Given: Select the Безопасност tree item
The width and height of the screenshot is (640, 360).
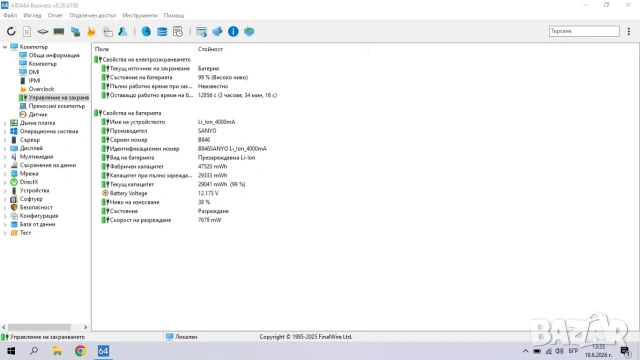Looking at the screenshot, I should click(36, 207).
